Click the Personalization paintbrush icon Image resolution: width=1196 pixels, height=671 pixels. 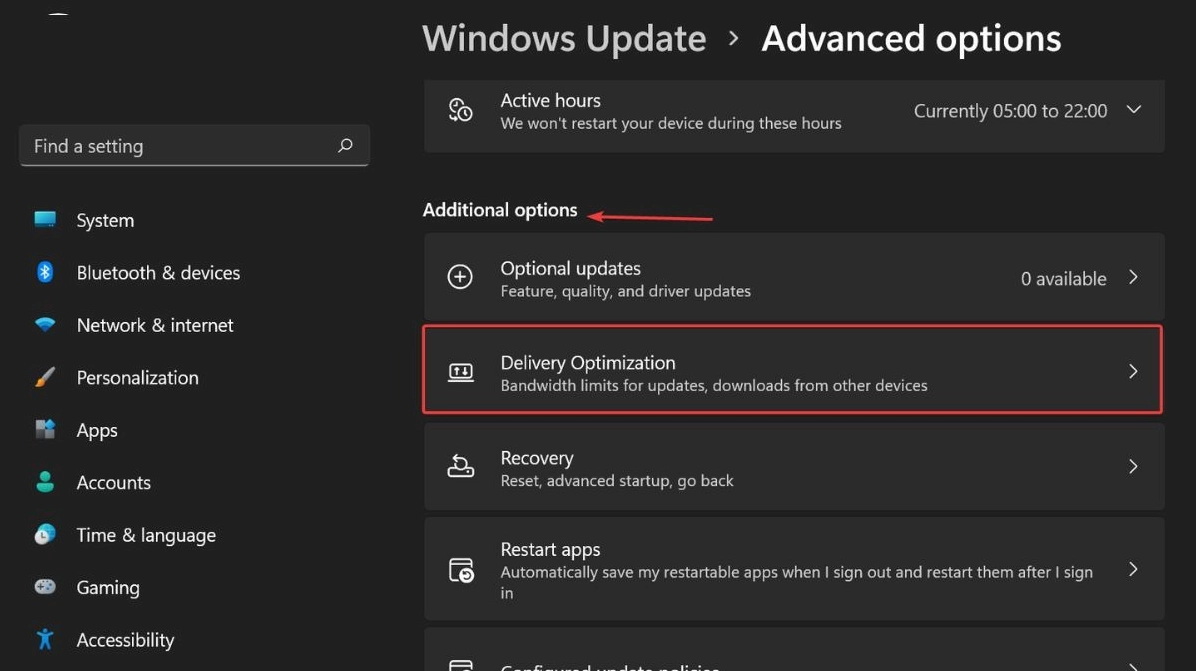45,378
